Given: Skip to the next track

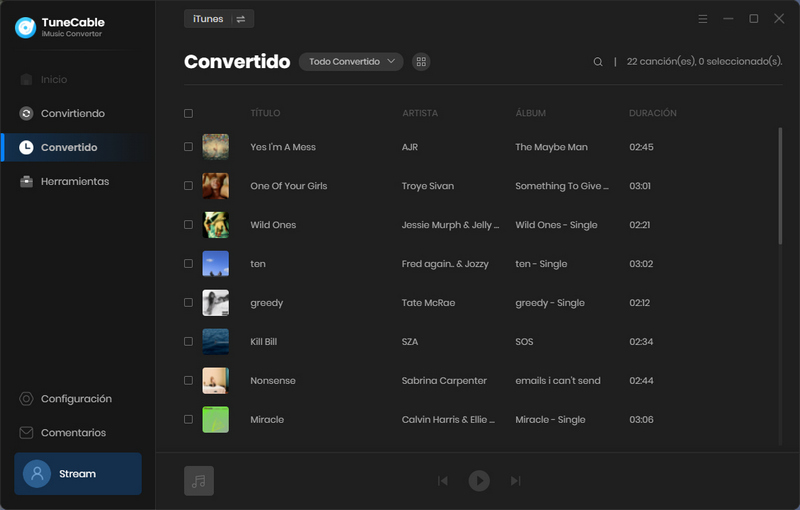Looking at the screenshot, I should [516, 481].
